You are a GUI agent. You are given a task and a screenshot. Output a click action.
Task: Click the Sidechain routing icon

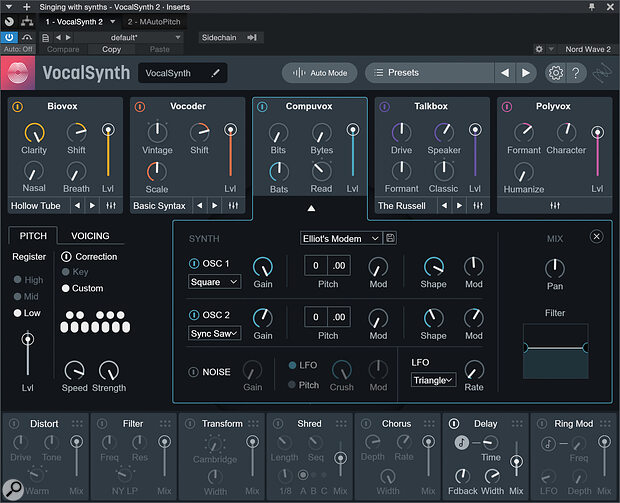click(252, 37)
